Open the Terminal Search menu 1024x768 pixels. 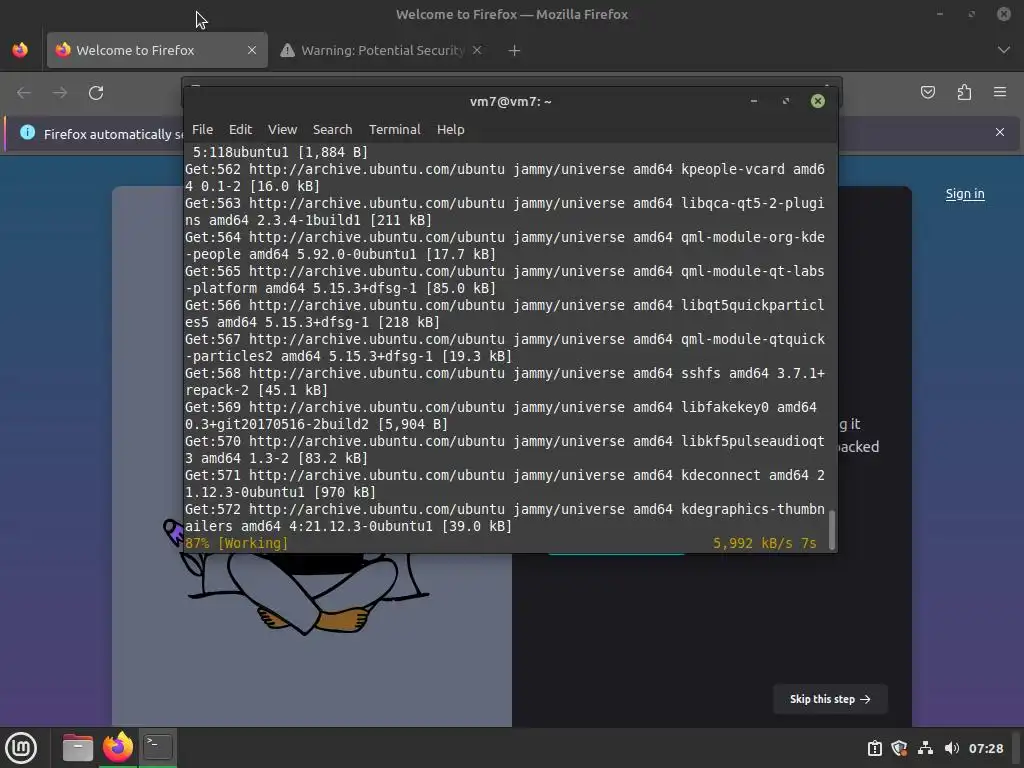point(332,129)
